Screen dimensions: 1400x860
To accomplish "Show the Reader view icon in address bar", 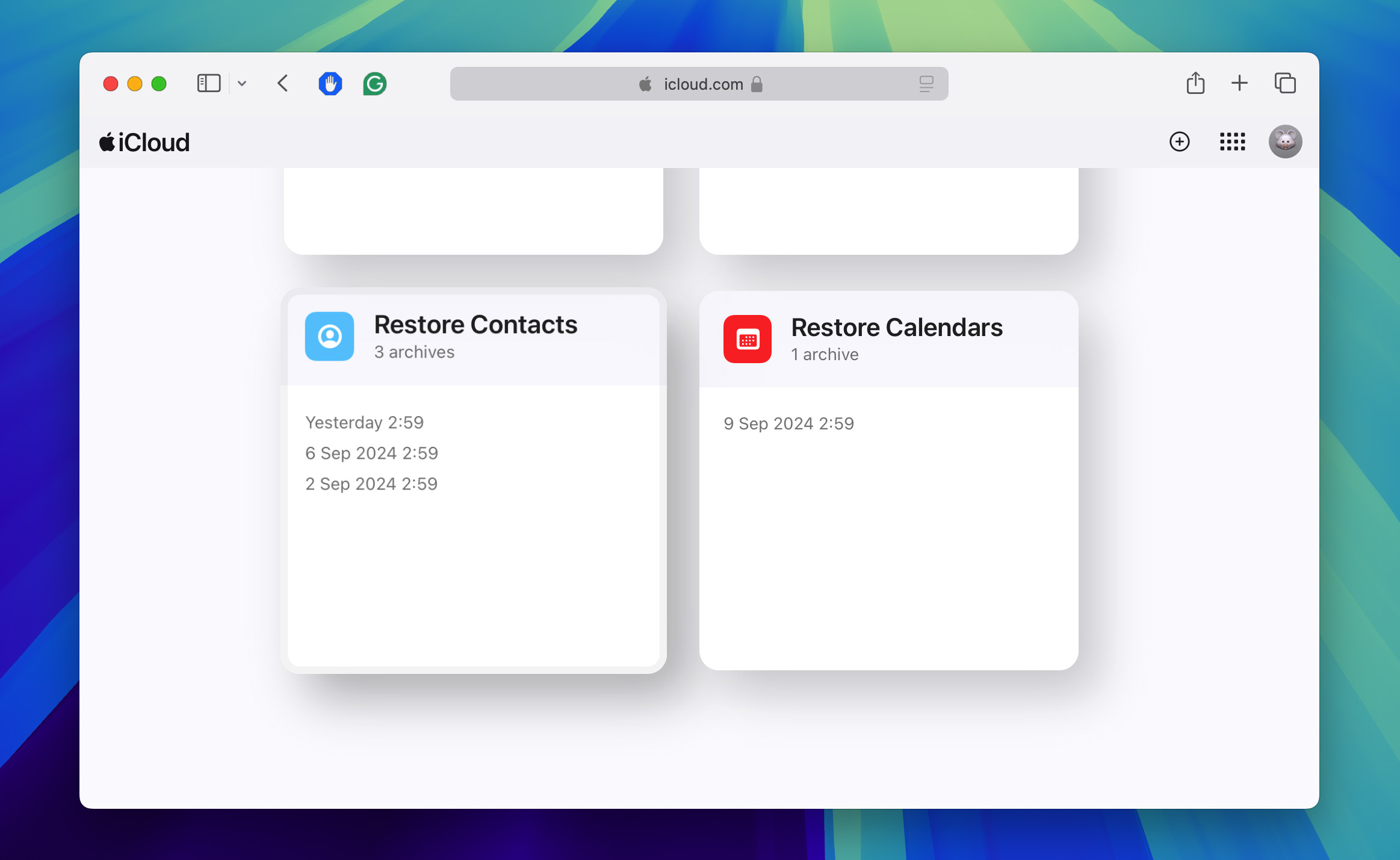I will coord(926,84).
